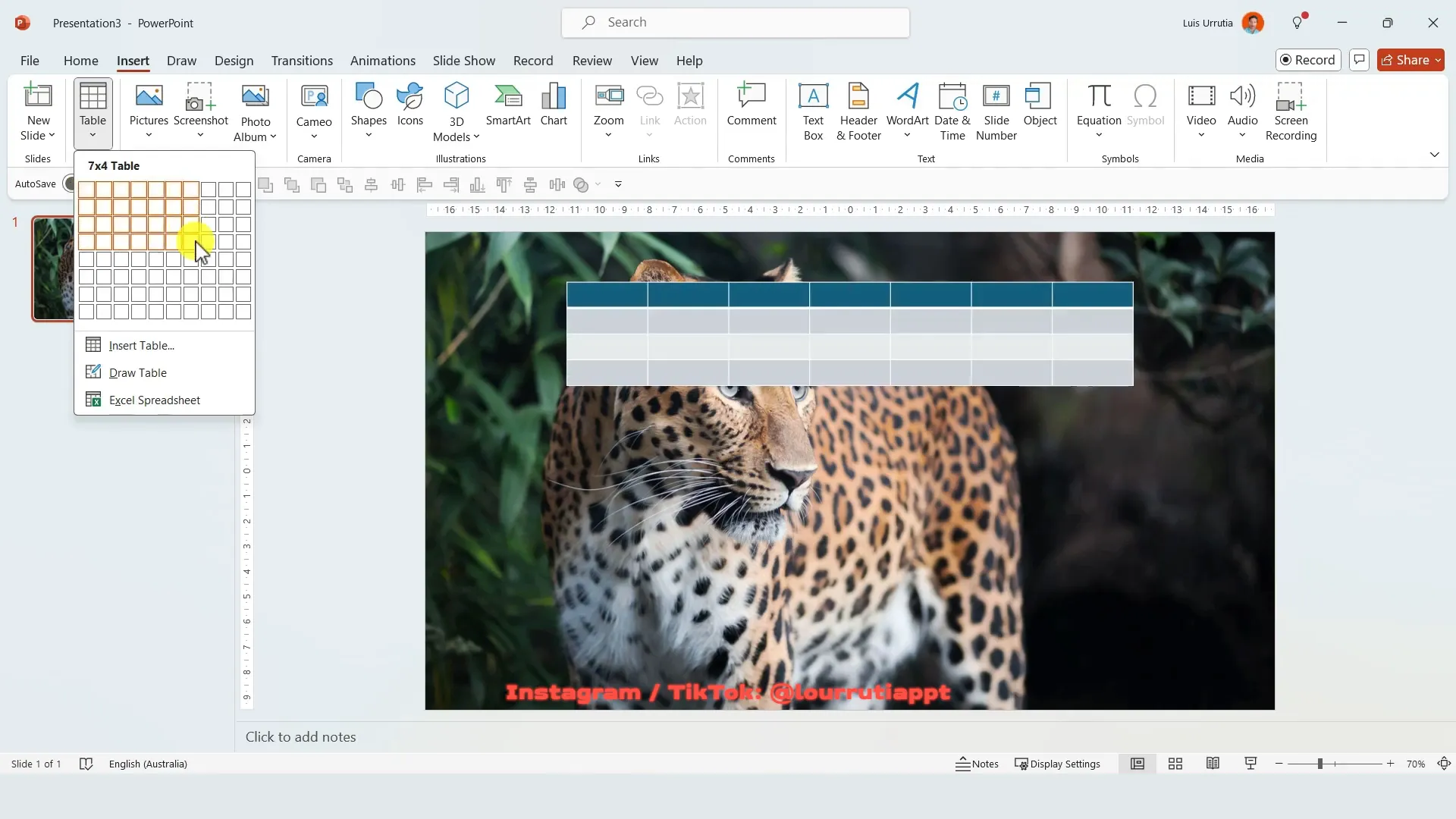1456x819 pixels.
Task: Click the Audio speaker icon
Action: [x=1242, y=96]
